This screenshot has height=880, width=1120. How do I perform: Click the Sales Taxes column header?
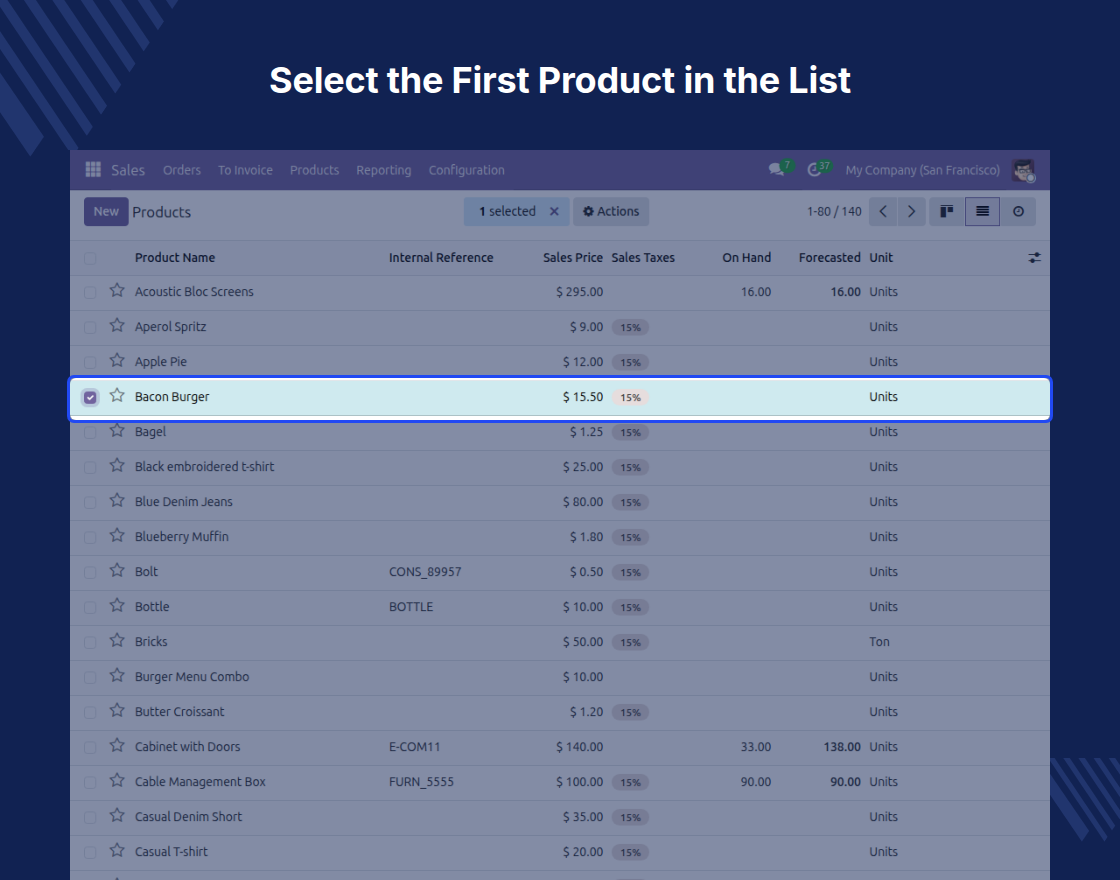tap(643, 258)
